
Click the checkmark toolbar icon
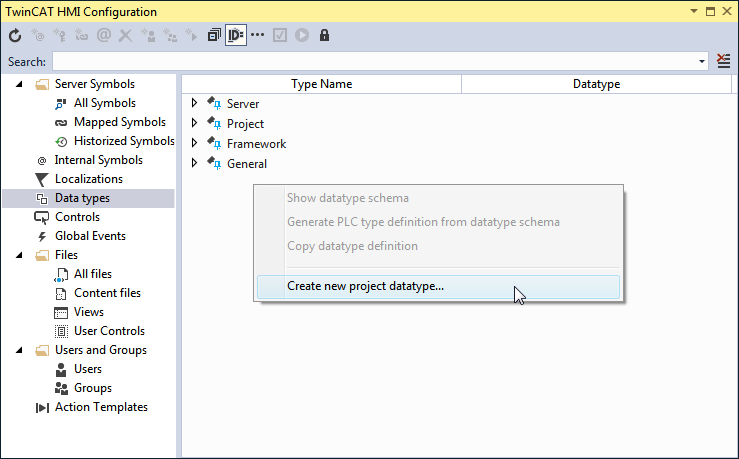pos(280,35)
